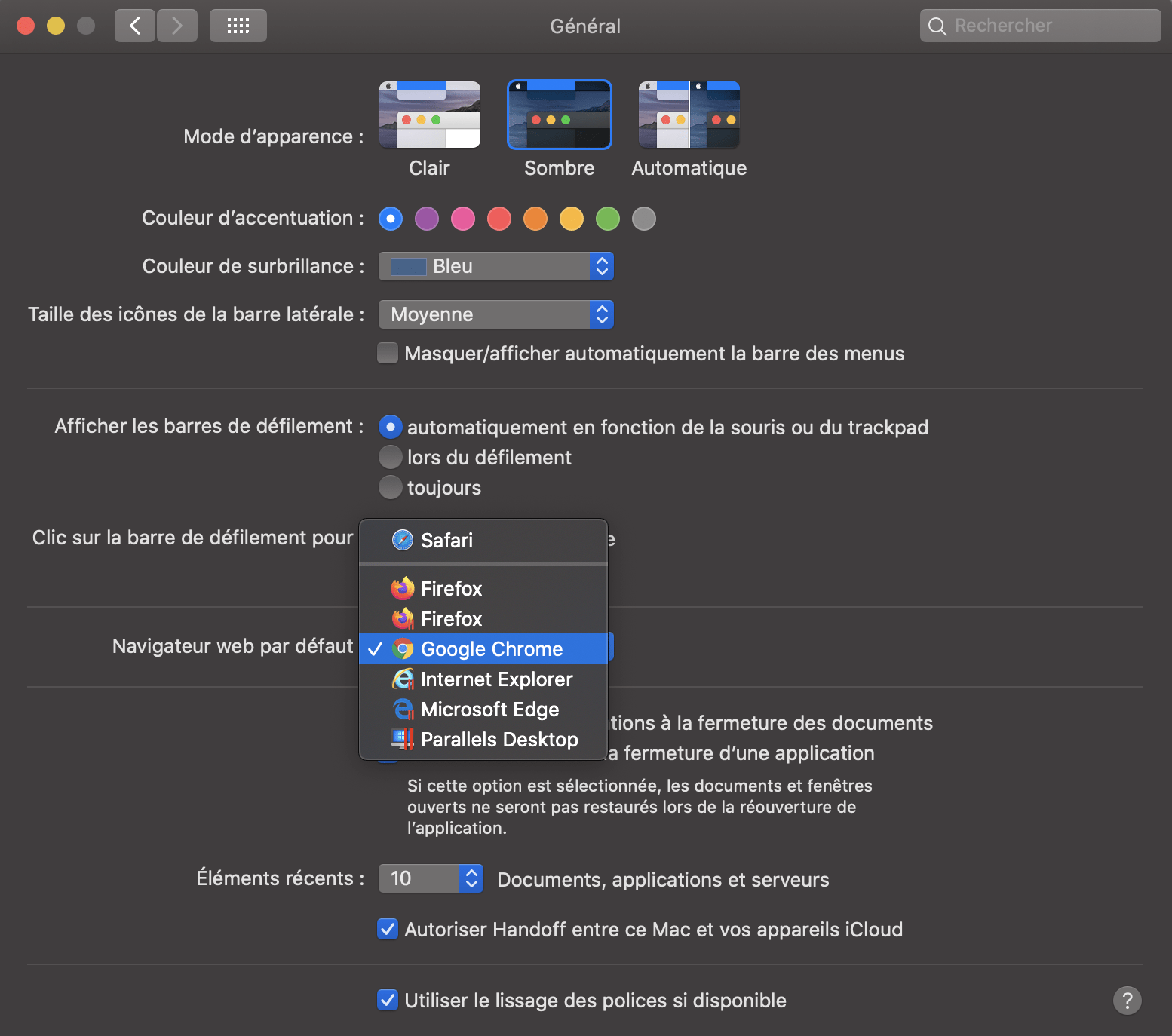Screen dimensions: 1172x1036
Task: Choose the pink accent color
Action: pos(463,219)
